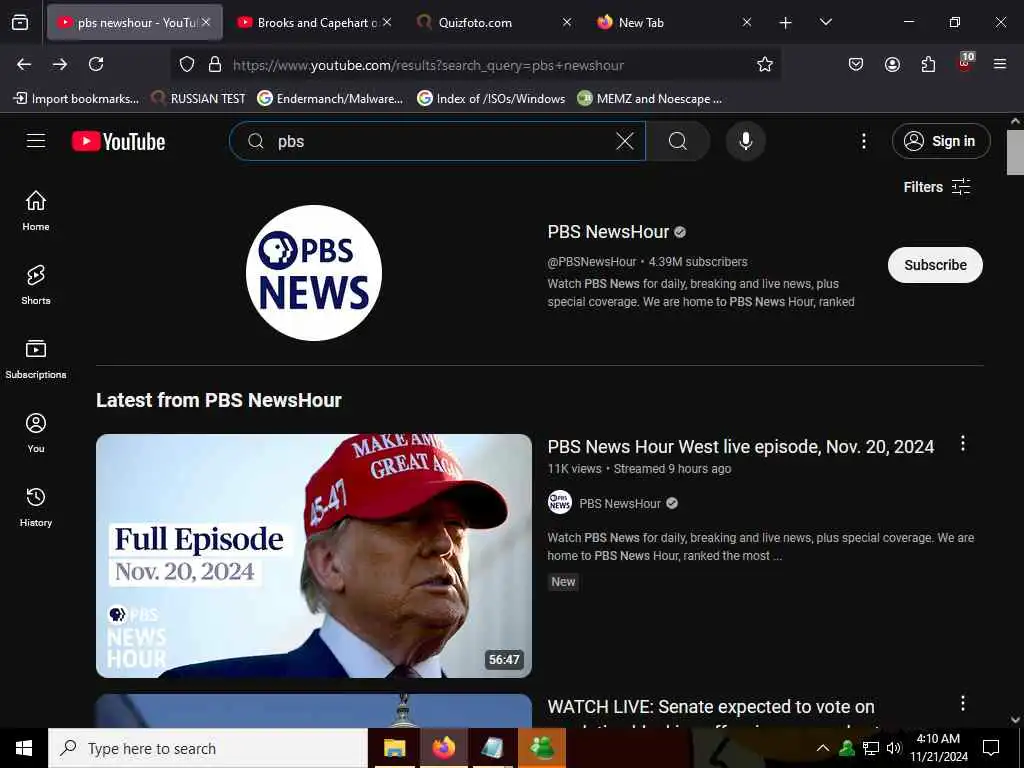The image size is (1024, 768).
Task: Open notepad app icon in taskbar
Action: tap(492, 748)
